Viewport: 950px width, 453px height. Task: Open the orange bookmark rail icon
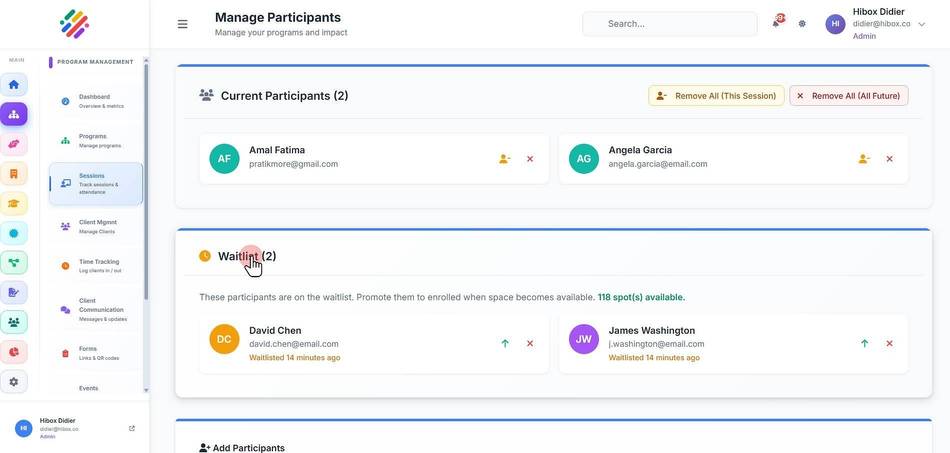(x=13, y=174)
